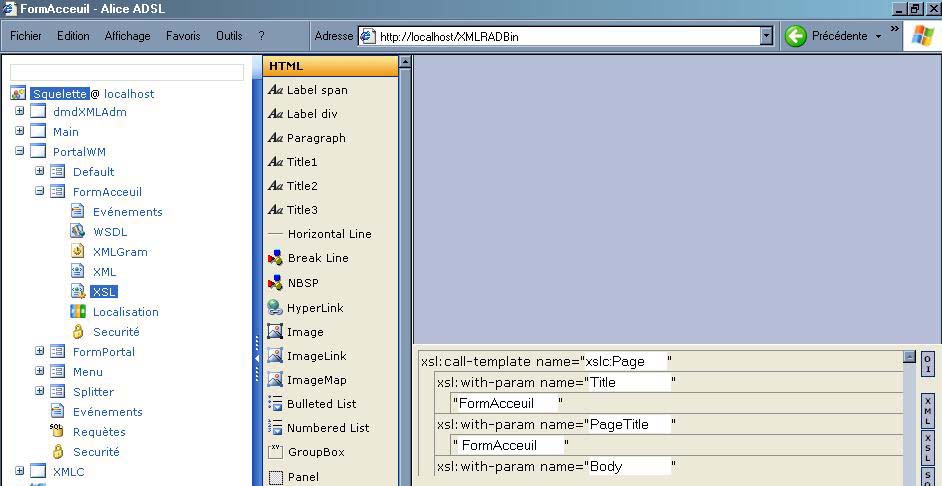The width and height of the screenshot is (942, 486).
Task: Click the GroupBox palette icon
Action: (276, 452)
